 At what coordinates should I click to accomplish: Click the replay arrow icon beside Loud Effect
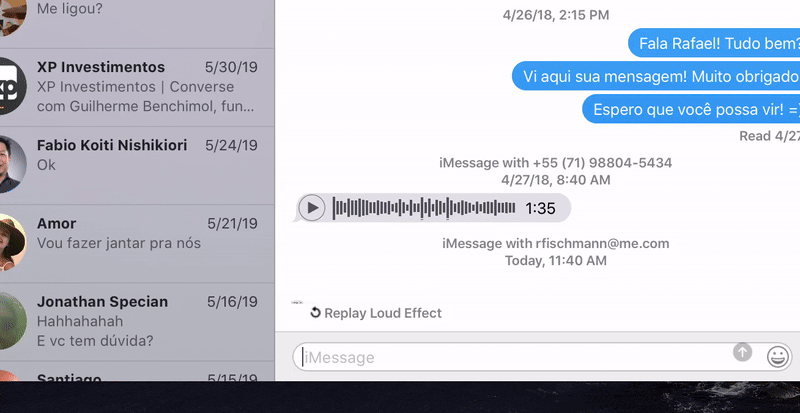pos(315,312)
